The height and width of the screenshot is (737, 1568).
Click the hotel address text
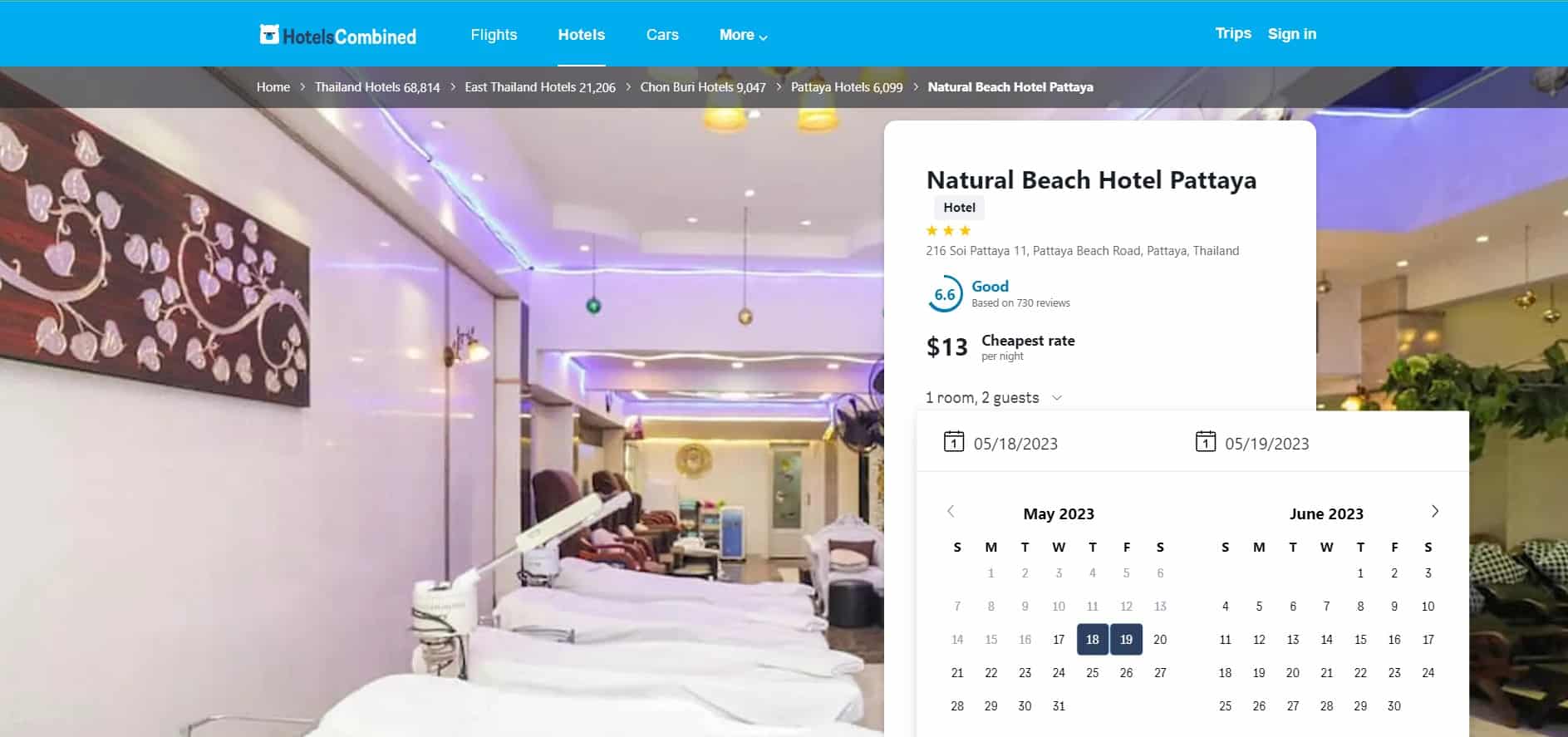pyautogui.click(x=1082, y=251)
